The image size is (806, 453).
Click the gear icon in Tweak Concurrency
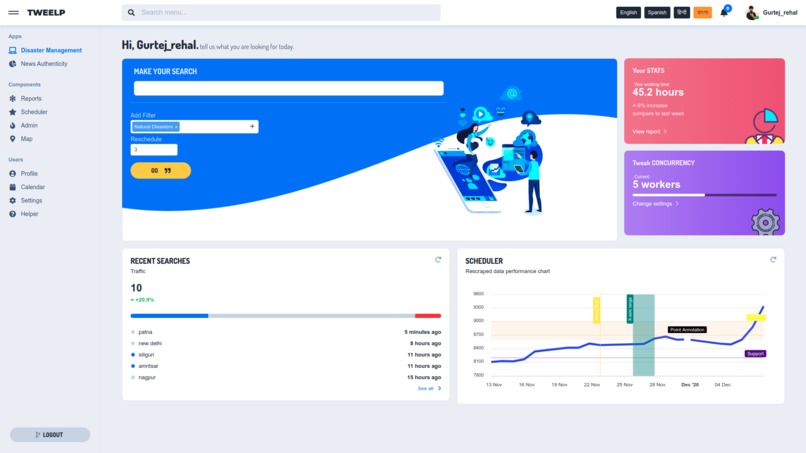pyautogui.click(x=765, y=222)
